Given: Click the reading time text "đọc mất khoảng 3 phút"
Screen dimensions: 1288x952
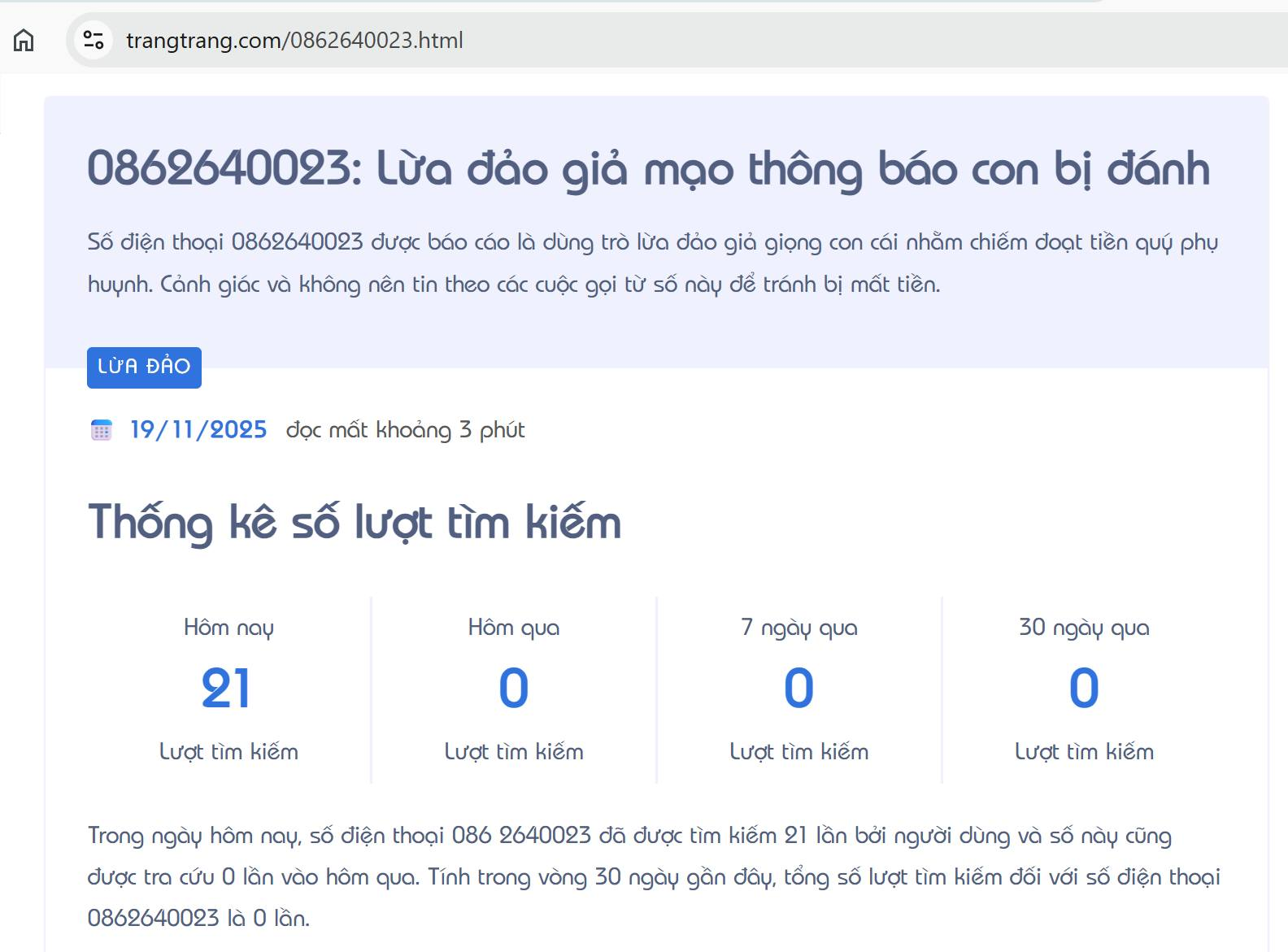Looking at the screenshot, I should click(405, 430).
